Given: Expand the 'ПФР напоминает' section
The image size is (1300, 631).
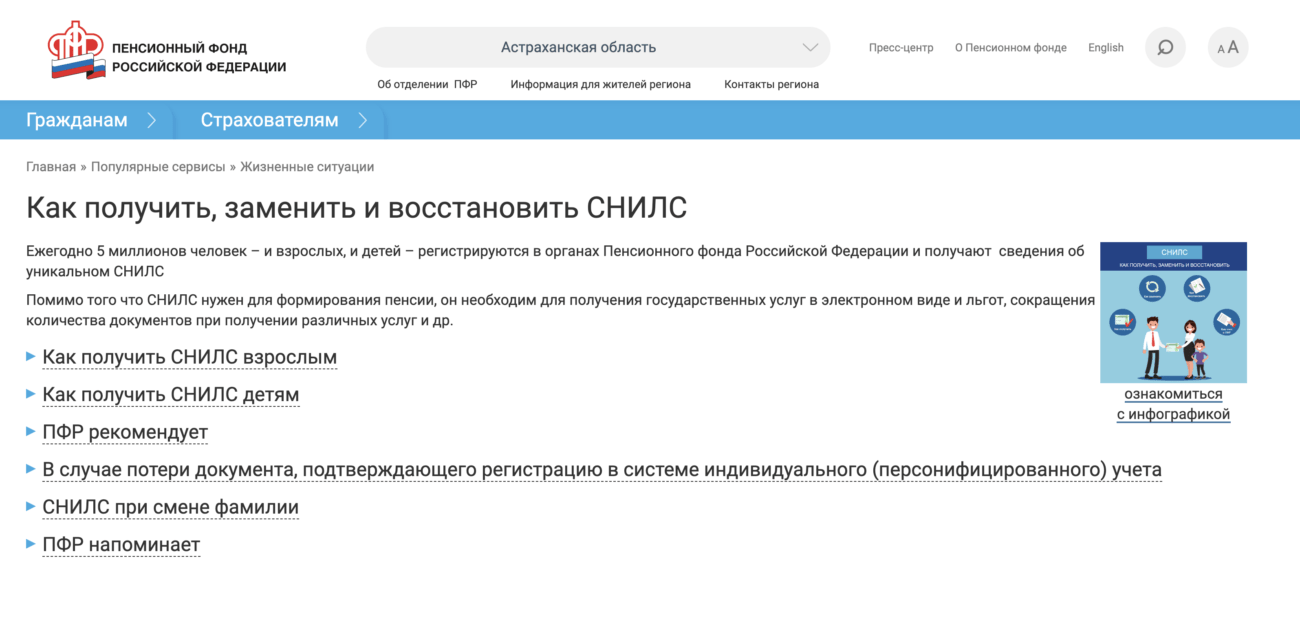Looking at the screenshot, I should (x=121, y=545).
